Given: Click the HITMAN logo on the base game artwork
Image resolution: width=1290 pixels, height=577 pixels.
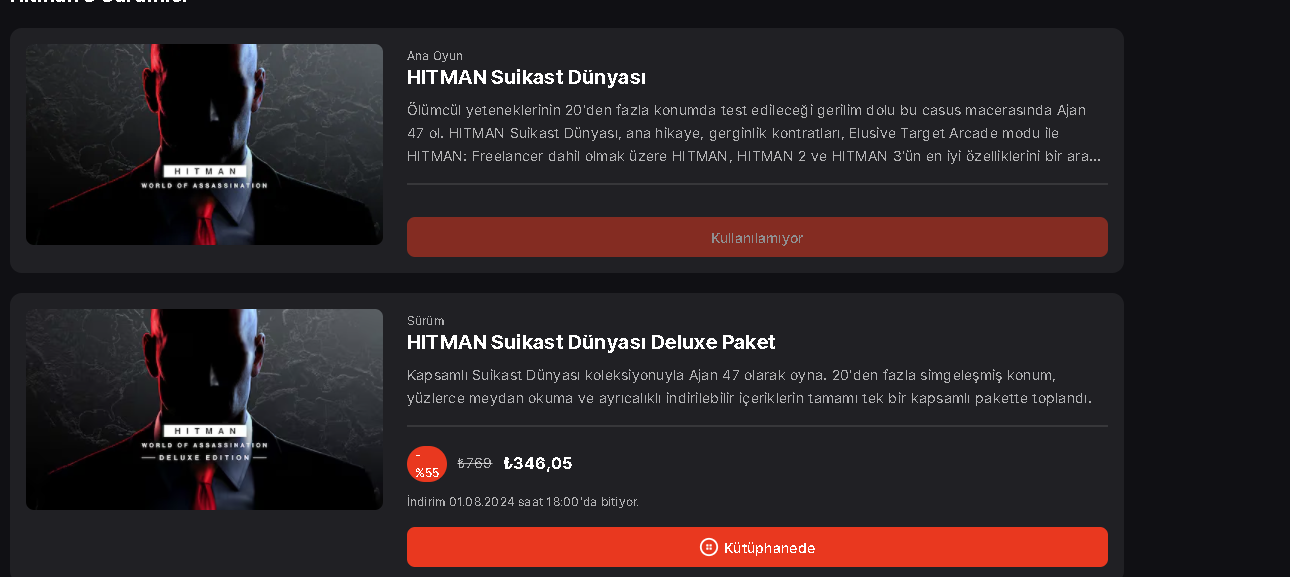Looking at the screenshot, I should [x=203, y=171].
